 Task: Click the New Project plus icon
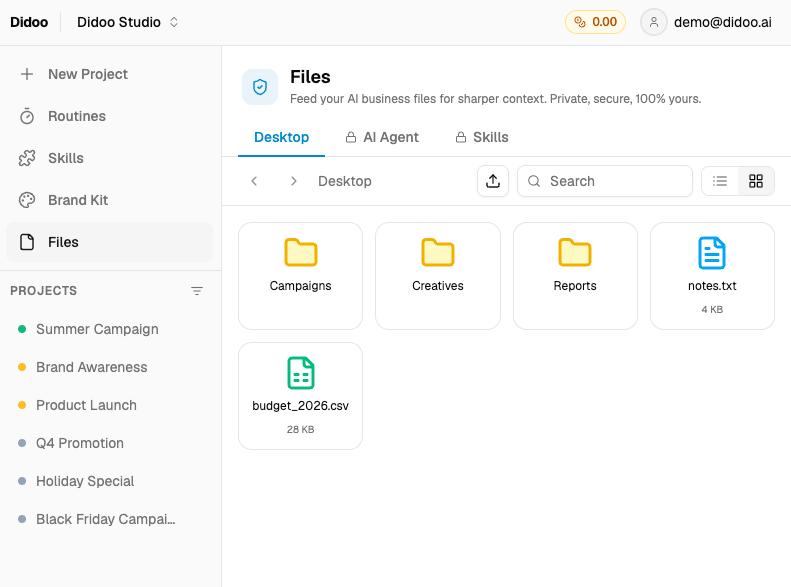(x=28, y=74)
